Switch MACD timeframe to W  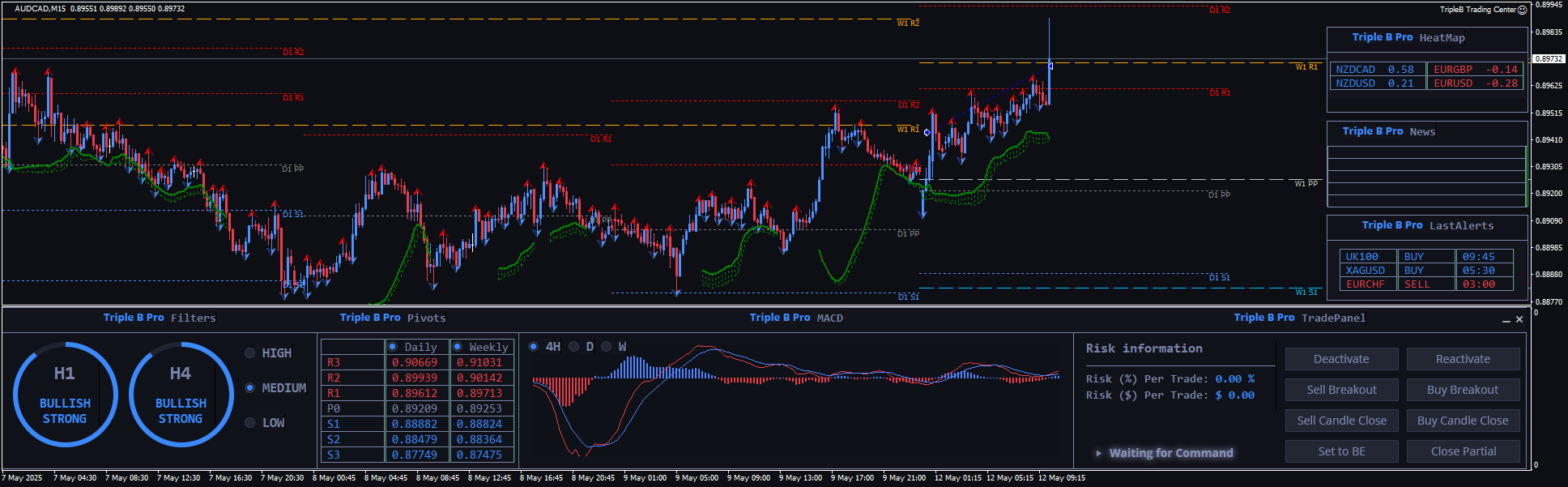point(607,347)
